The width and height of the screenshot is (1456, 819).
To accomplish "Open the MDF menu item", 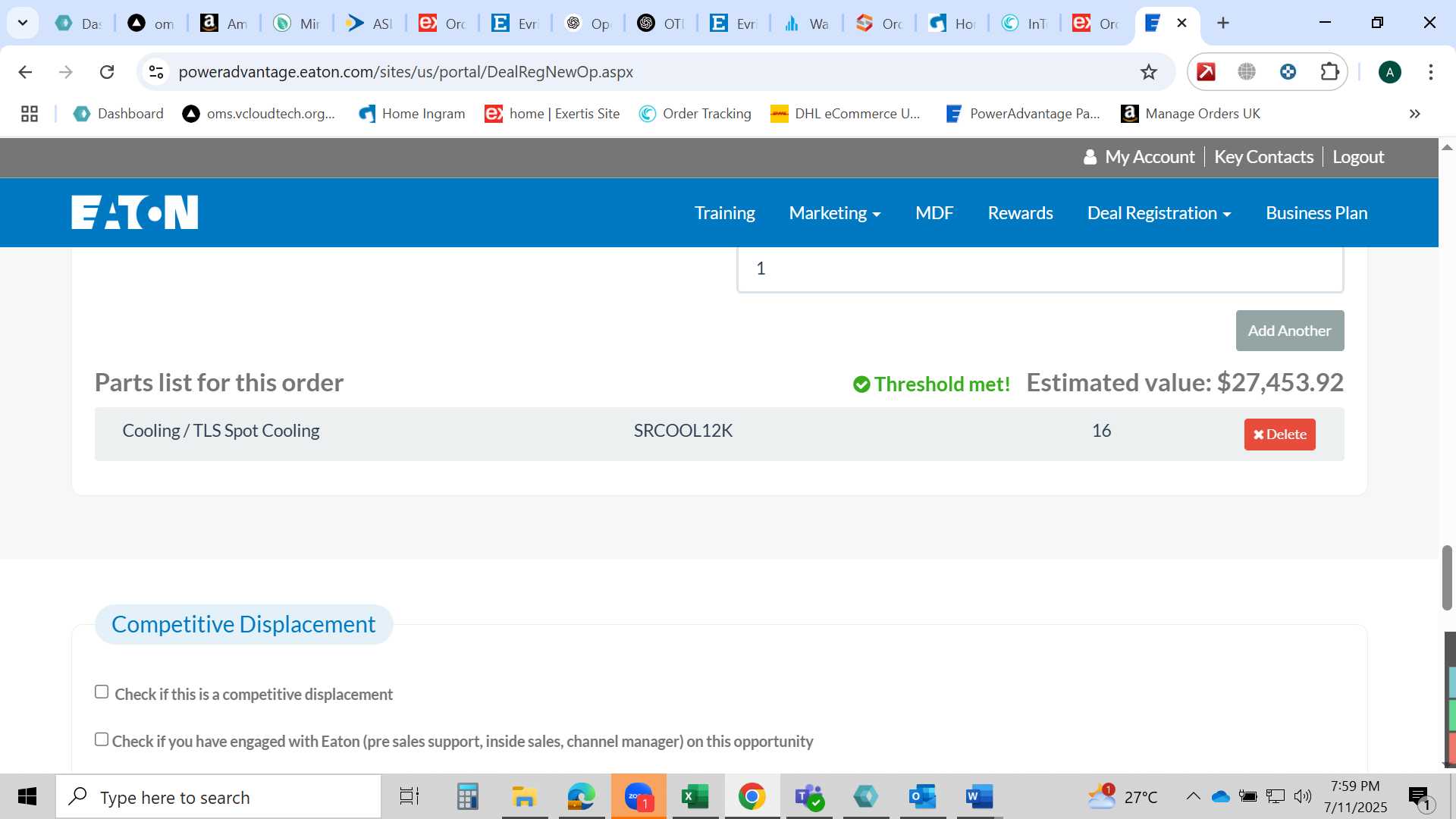I will (x=934, y=213).
